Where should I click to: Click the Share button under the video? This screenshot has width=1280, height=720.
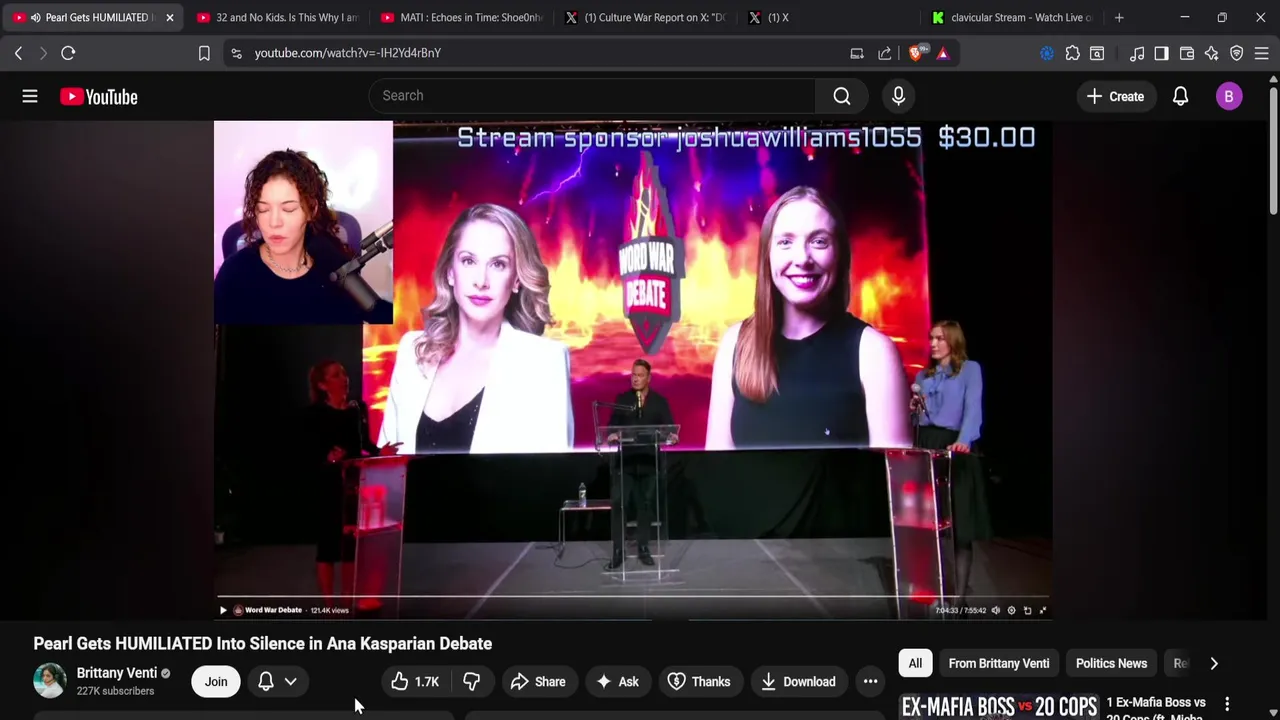tap(538, 681)
